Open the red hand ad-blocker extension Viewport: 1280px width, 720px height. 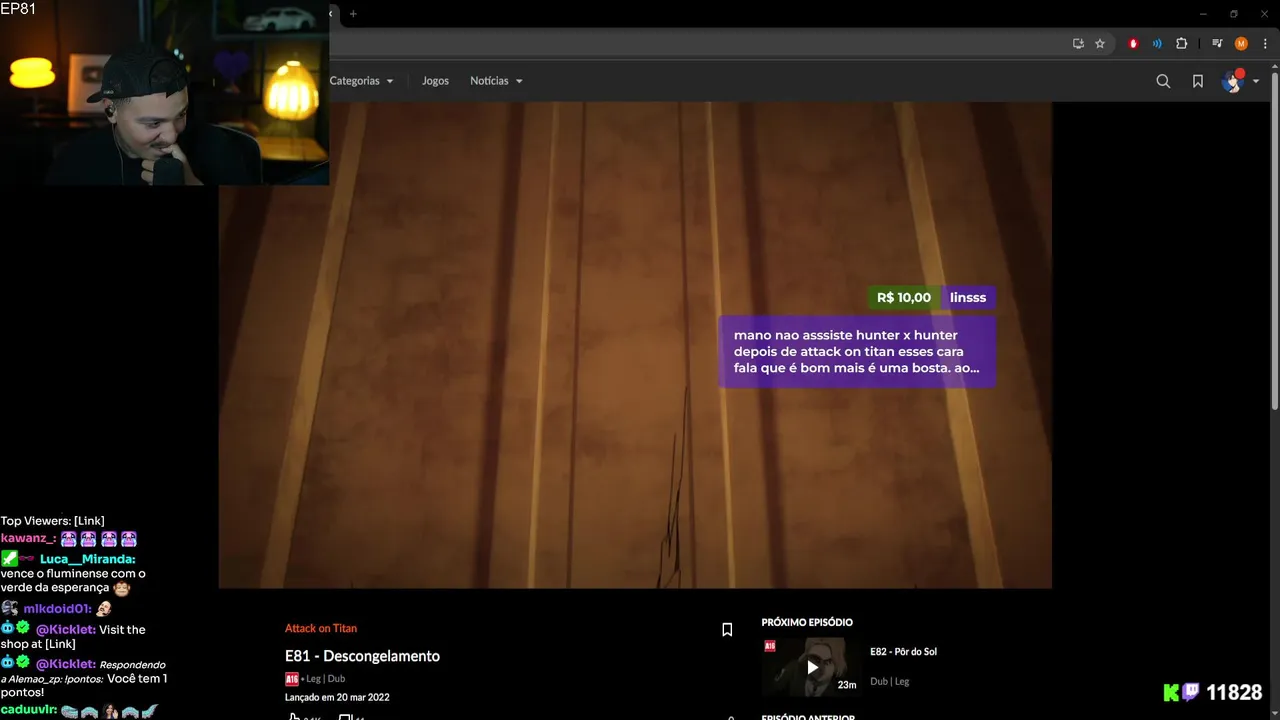[x=1133, y=44]
